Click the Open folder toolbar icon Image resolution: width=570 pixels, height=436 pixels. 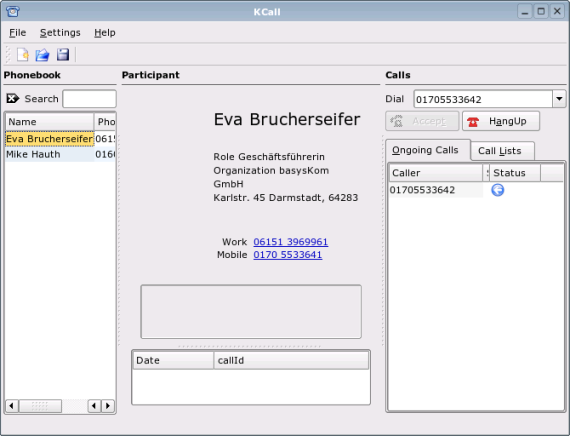(x=43, y=55)
